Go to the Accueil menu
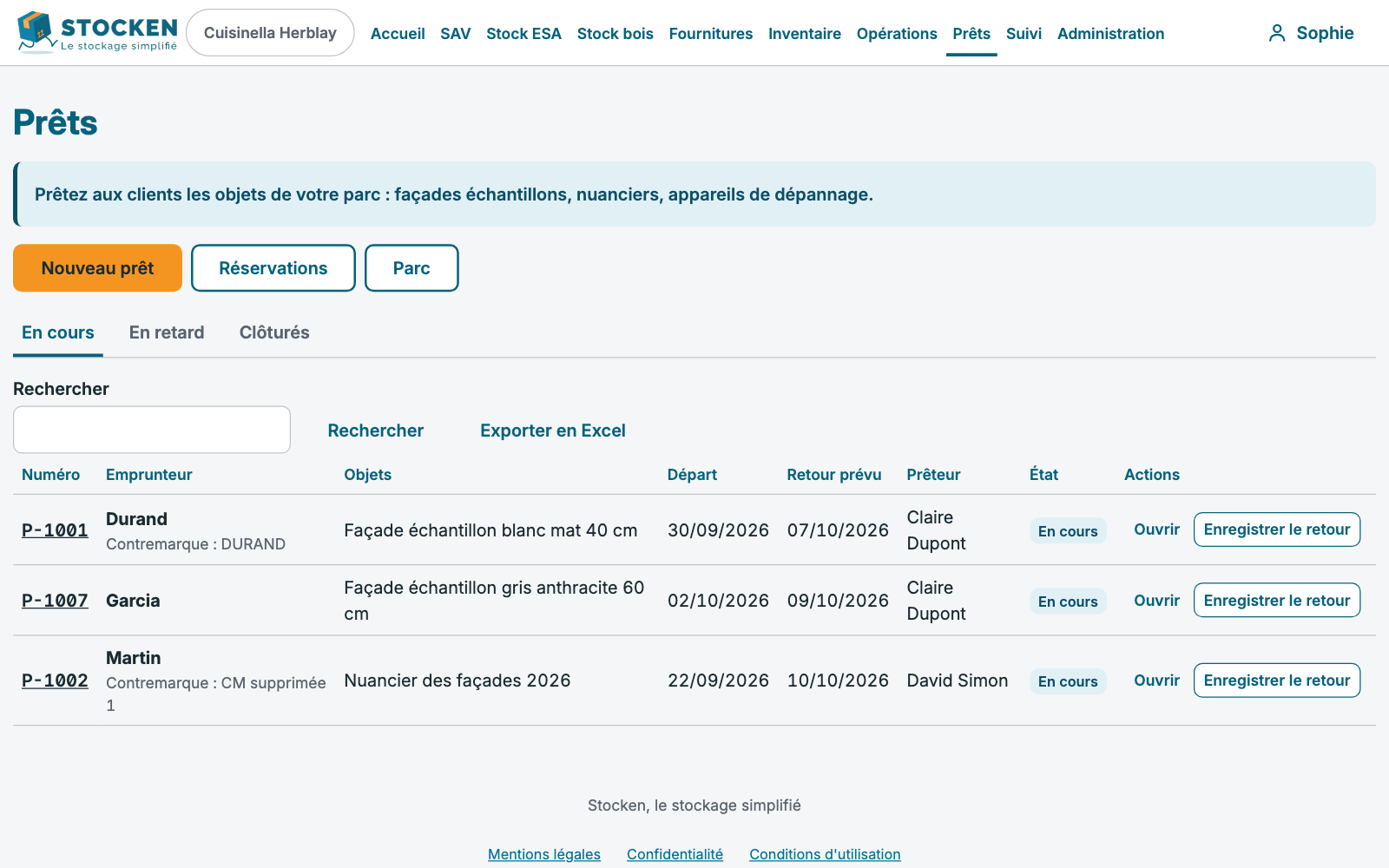Screen dimensions: 1389x868 [398, 34]
